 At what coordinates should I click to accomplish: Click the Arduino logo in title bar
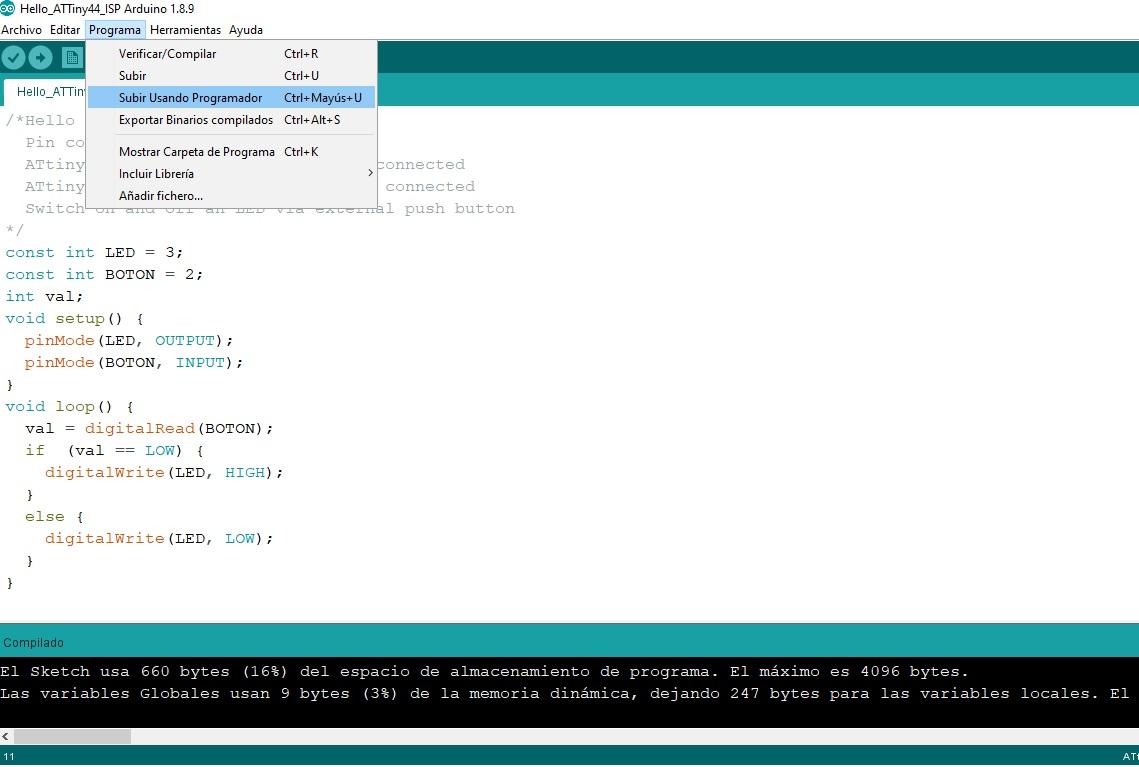coord(8,9)
